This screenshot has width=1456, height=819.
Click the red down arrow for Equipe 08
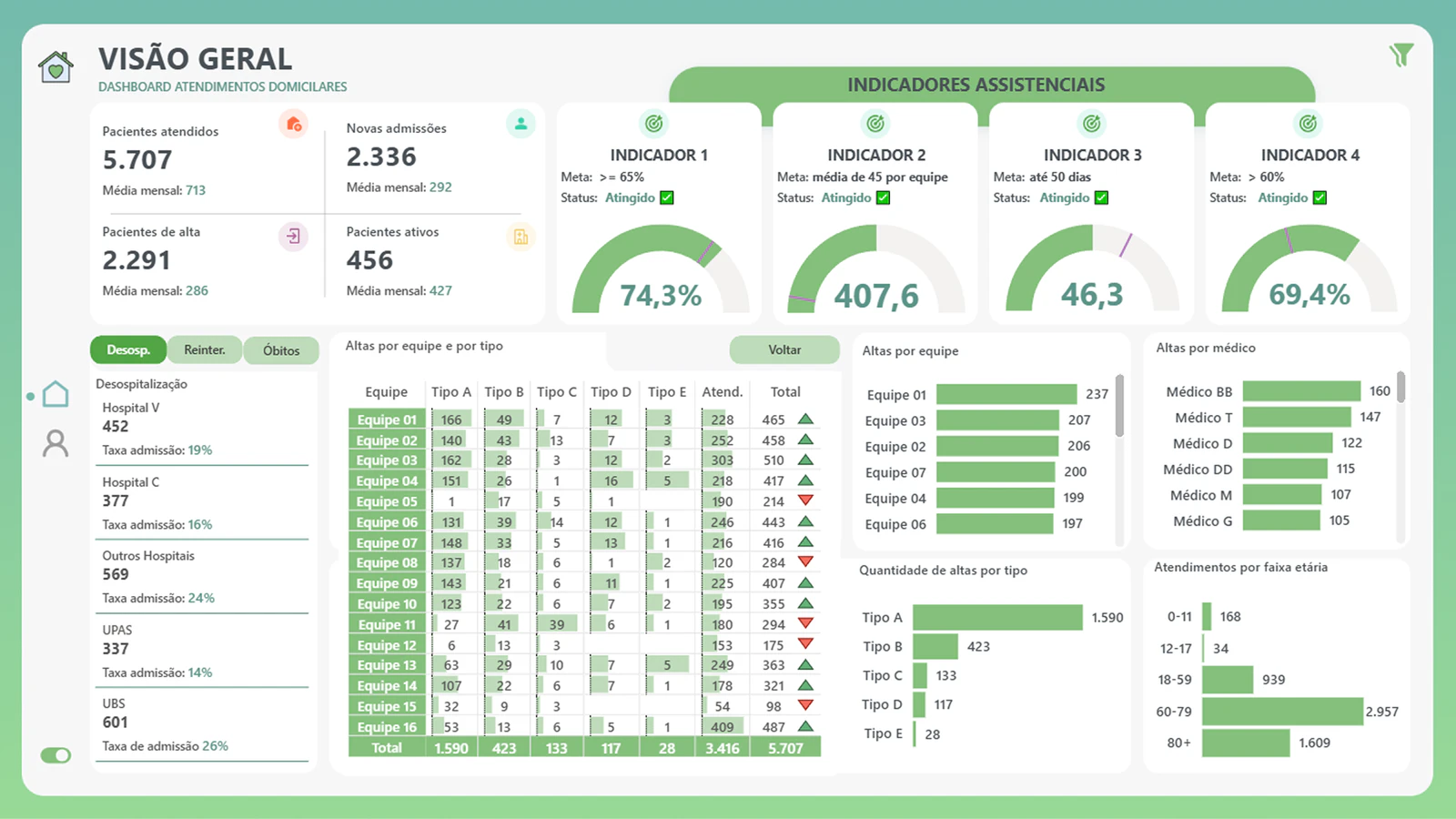pyautogui.click(x=805, y=561)
